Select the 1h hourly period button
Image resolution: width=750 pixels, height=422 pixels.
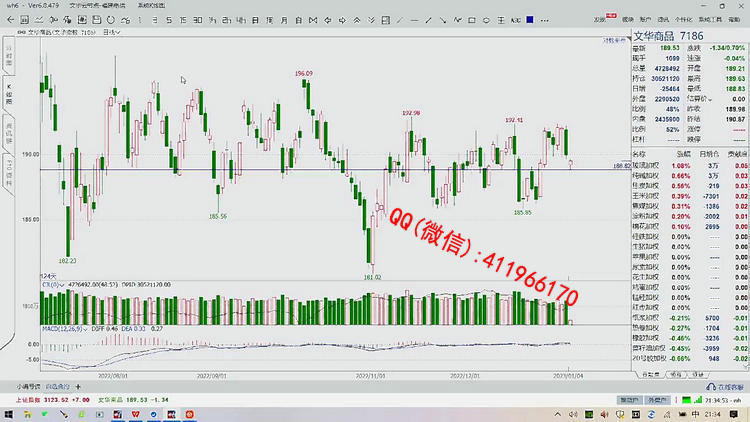[x=212, y=20]
